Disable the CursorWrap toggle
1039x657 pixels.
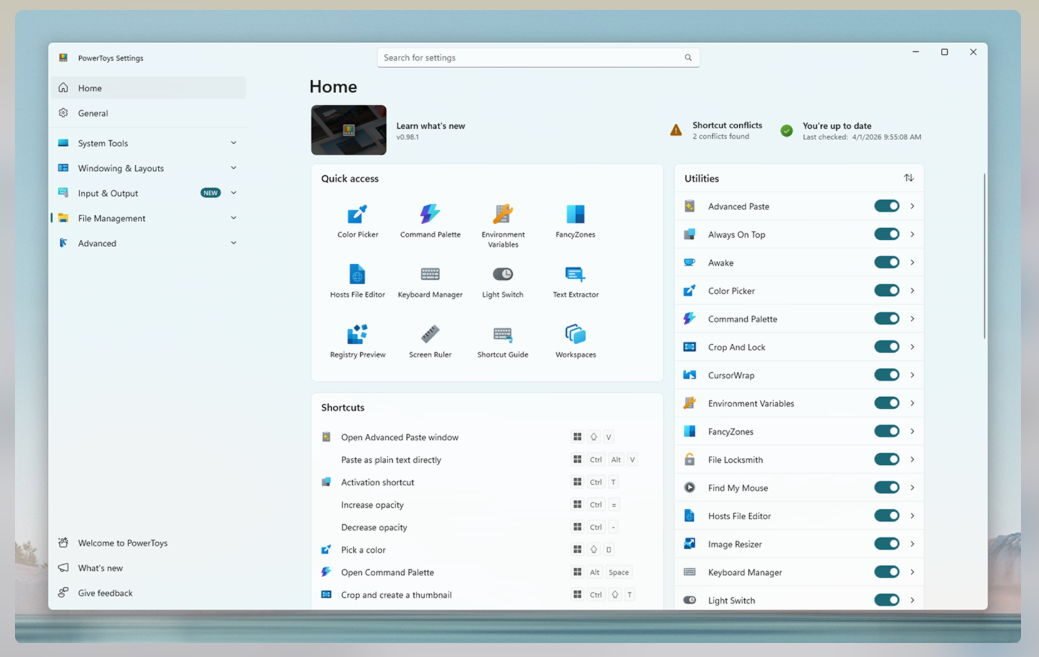coord(887,375)
